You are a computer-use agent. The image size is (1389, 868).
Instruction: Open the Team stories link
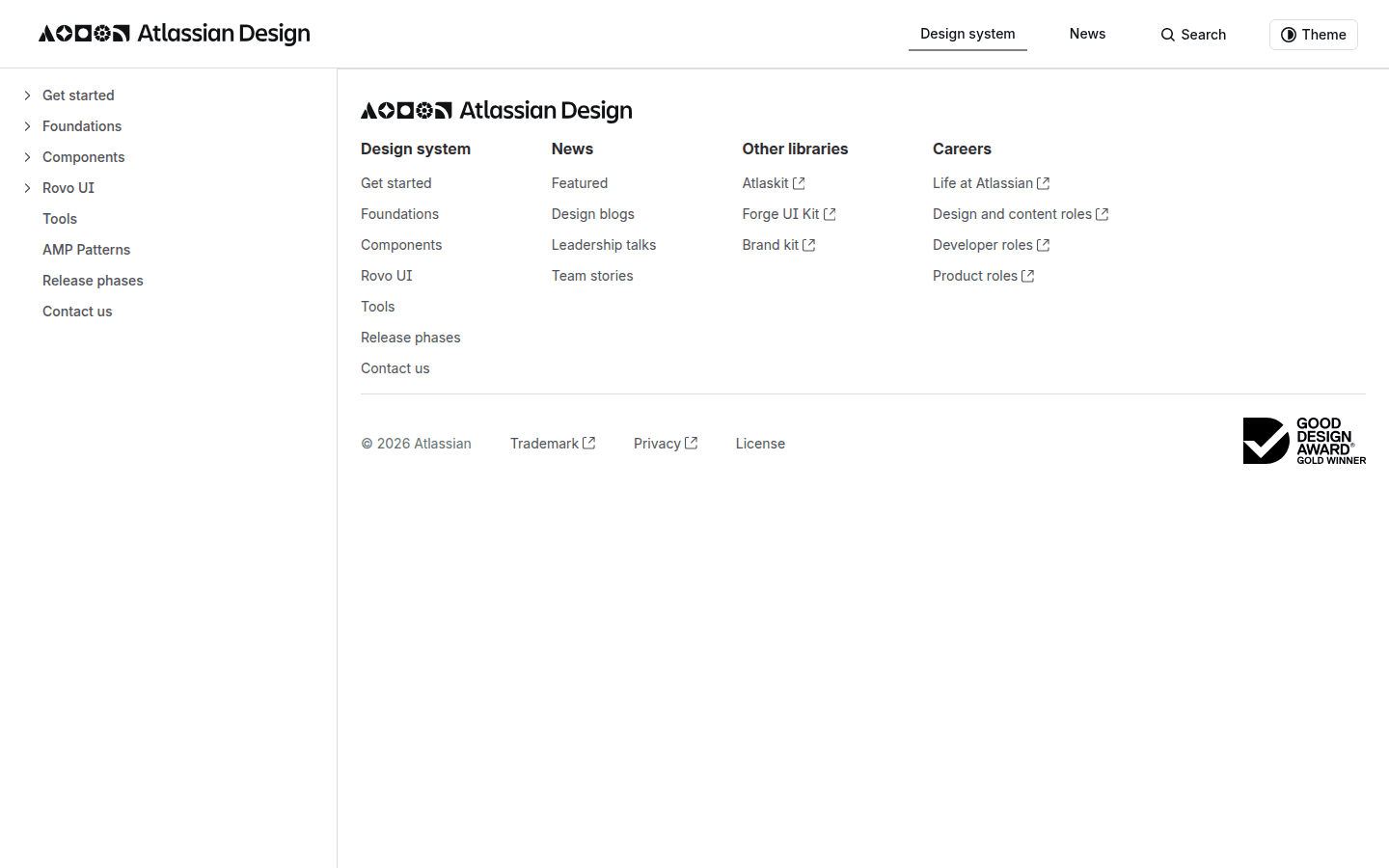pos(592,276)
